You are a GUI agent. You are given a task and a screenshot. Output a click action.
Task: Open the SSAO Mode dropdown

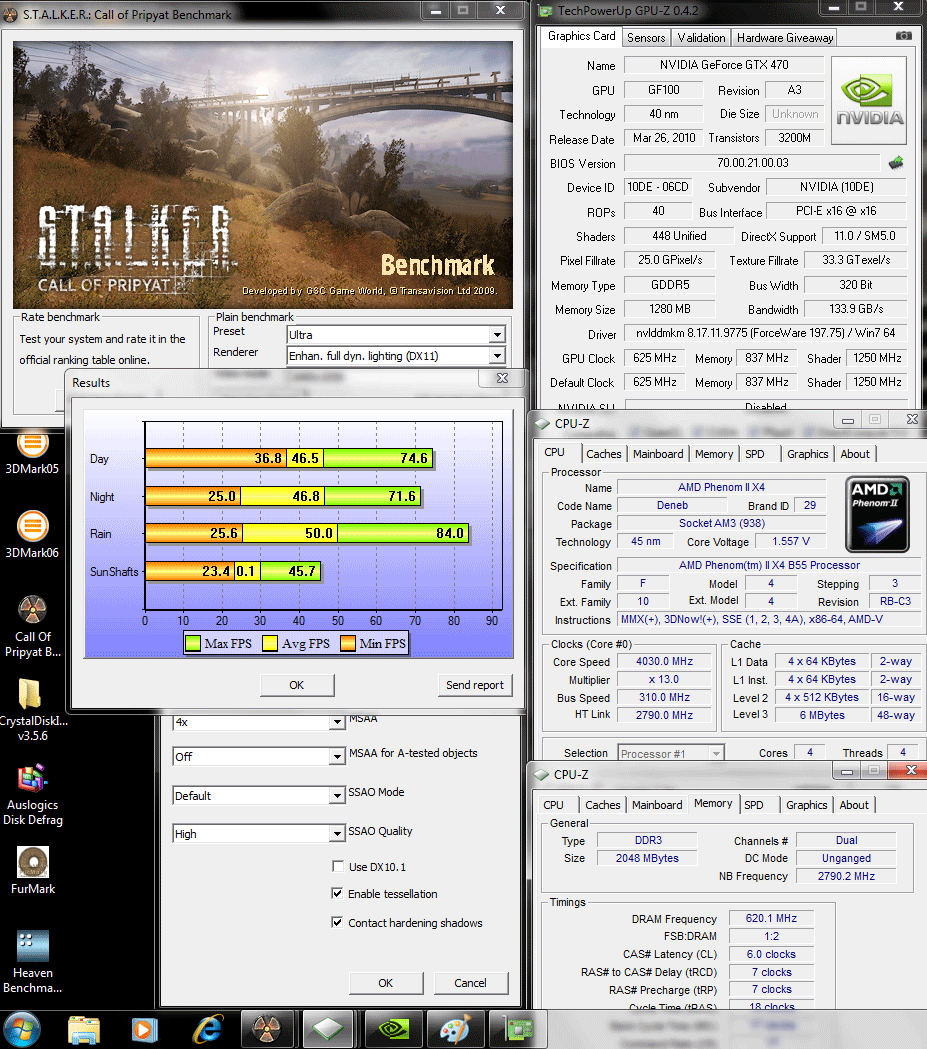point(259,795)
